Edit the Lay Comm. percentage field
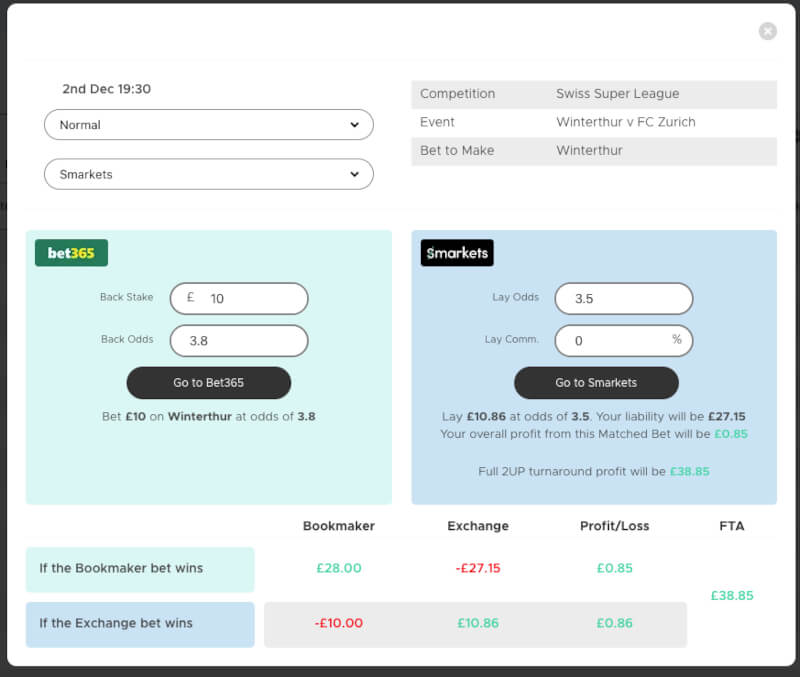 click(x=623, y=341)
